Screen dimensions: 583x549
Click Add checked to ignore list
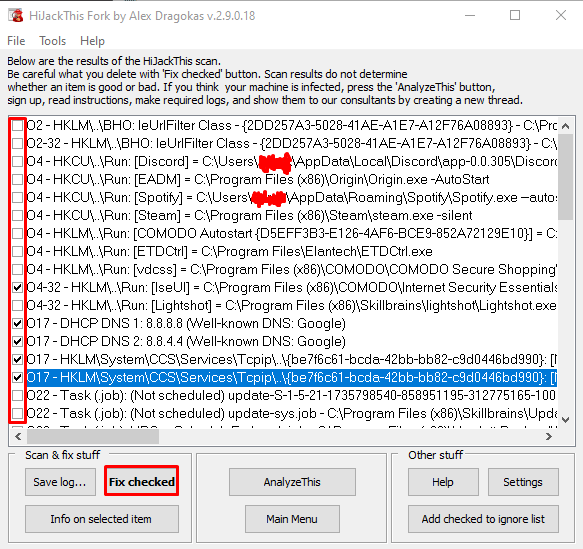(x=483, y=519)
